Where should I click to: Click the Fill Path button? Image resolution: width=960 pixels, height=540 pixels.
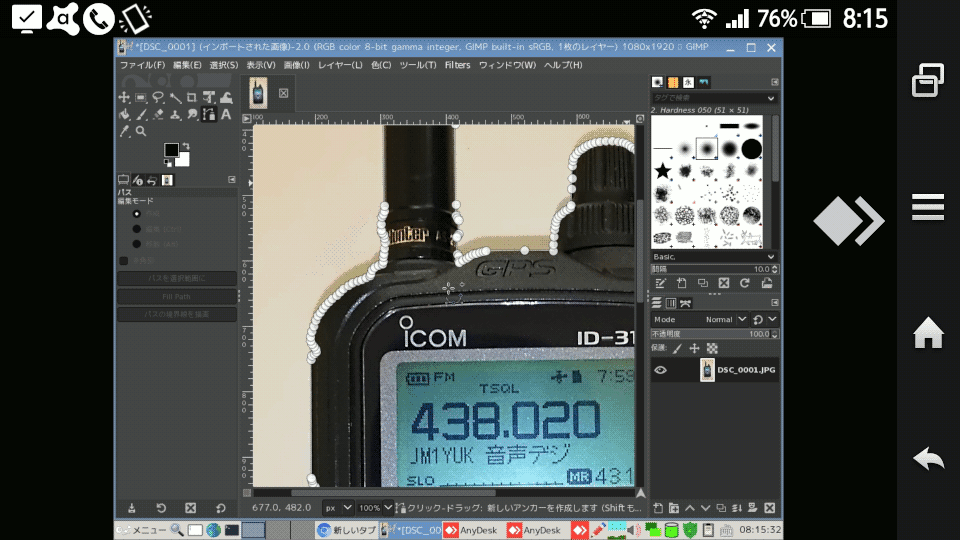coord(176,297)
